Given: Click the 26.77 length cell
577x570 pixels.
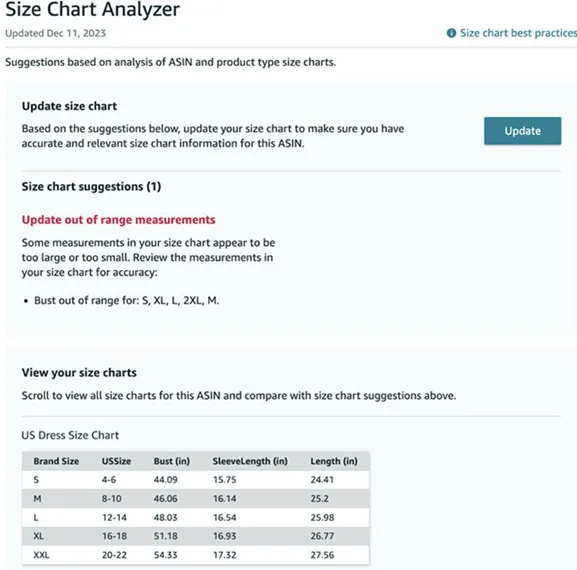Looking at the screenshot, I should (x=322, y=536).
